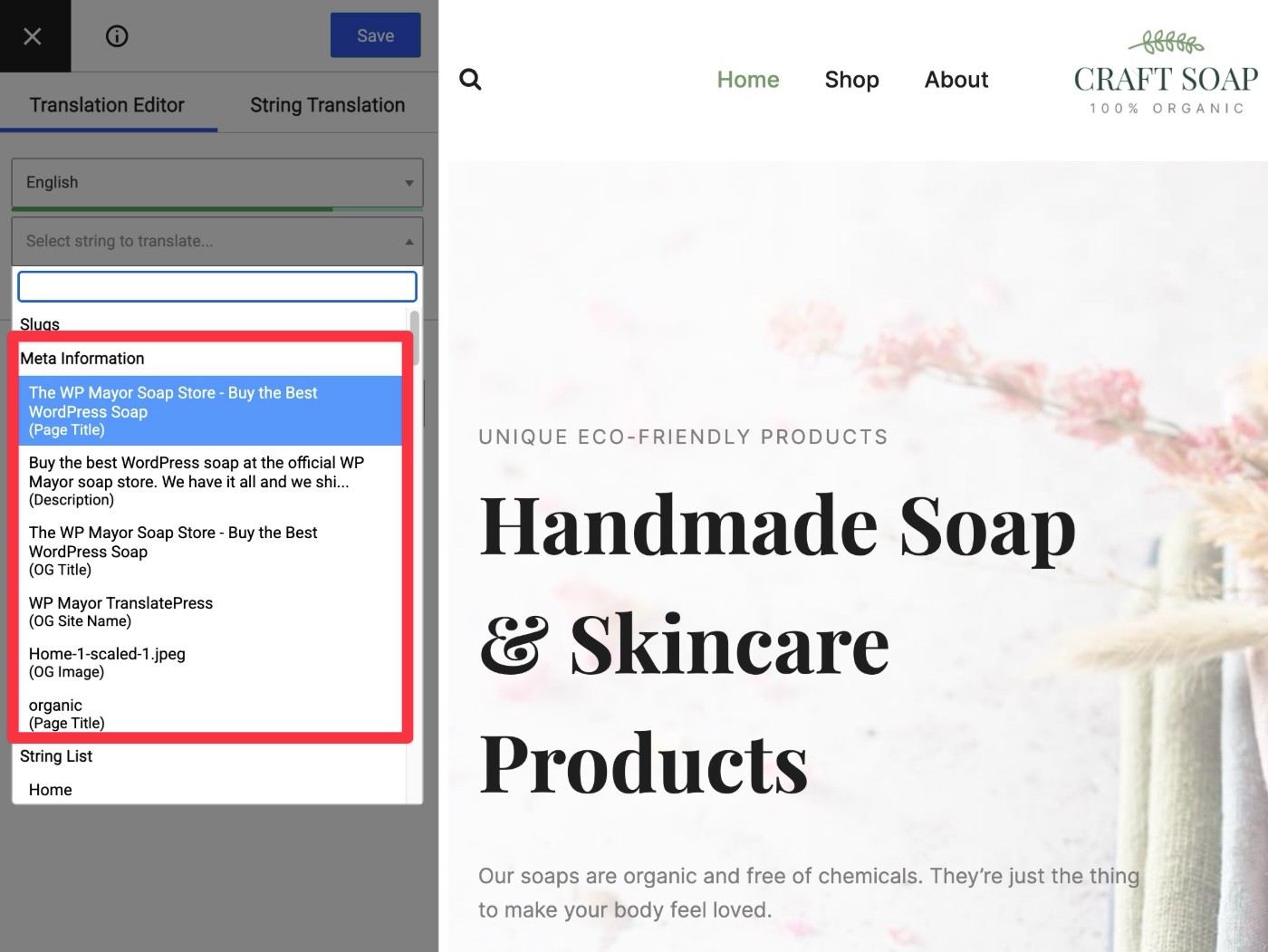Select Home-1-scaled-1.jpeg OG Image option

click(x=210, y=662)
